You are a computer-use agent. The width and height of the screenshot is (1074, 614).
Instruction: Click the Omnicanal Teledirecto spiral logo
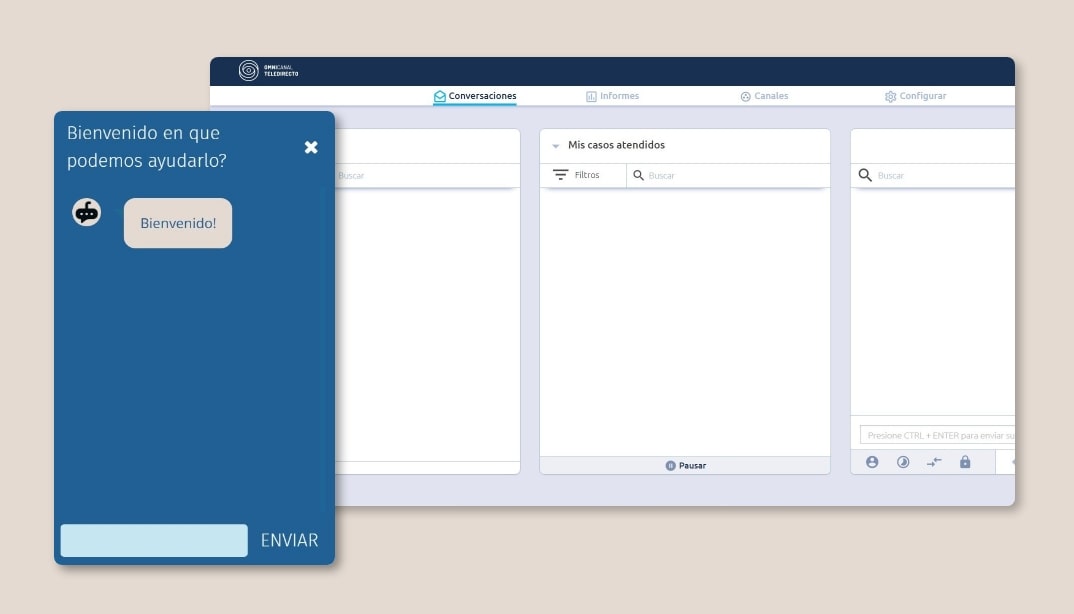(248, 71)
